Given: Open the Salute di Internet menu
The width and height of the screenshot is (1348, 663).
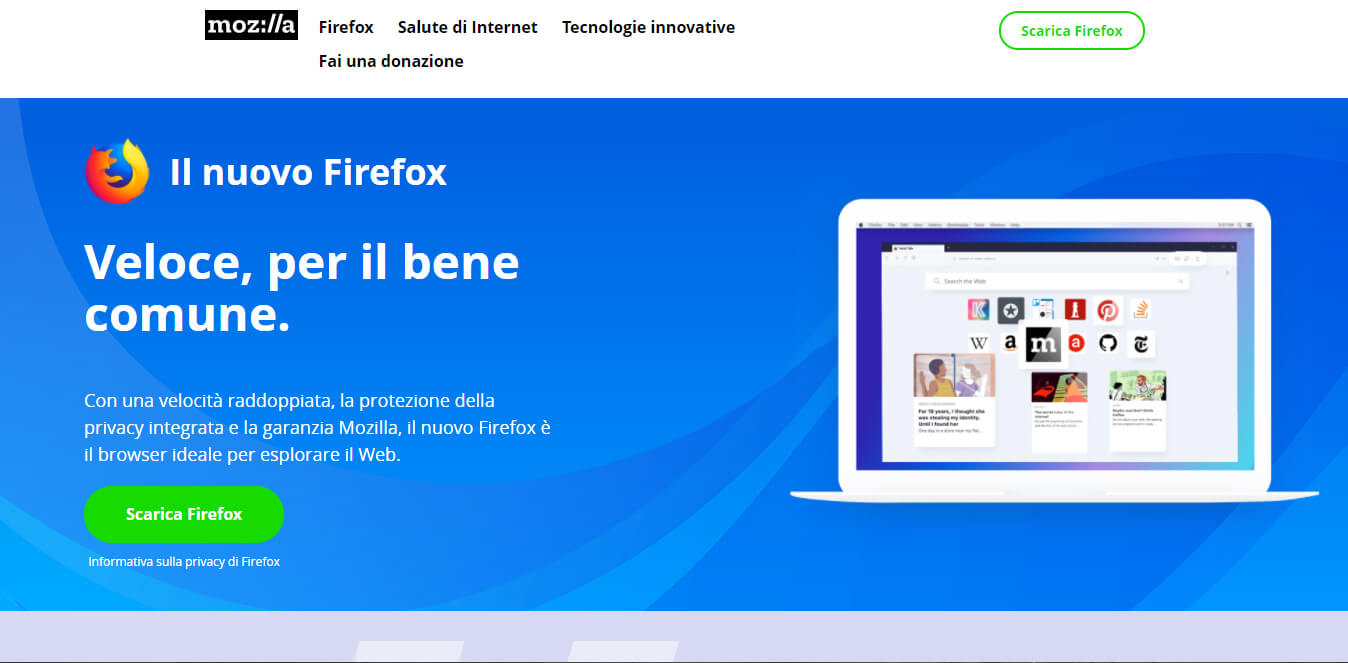Looking at the screenshot, I should click(468, 27).
